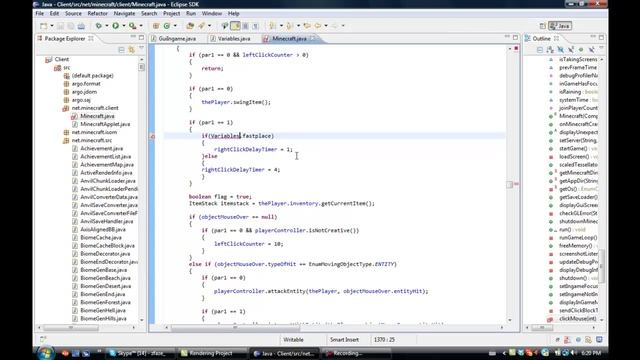Click the net.minecraft.src package

click(91, 140)
